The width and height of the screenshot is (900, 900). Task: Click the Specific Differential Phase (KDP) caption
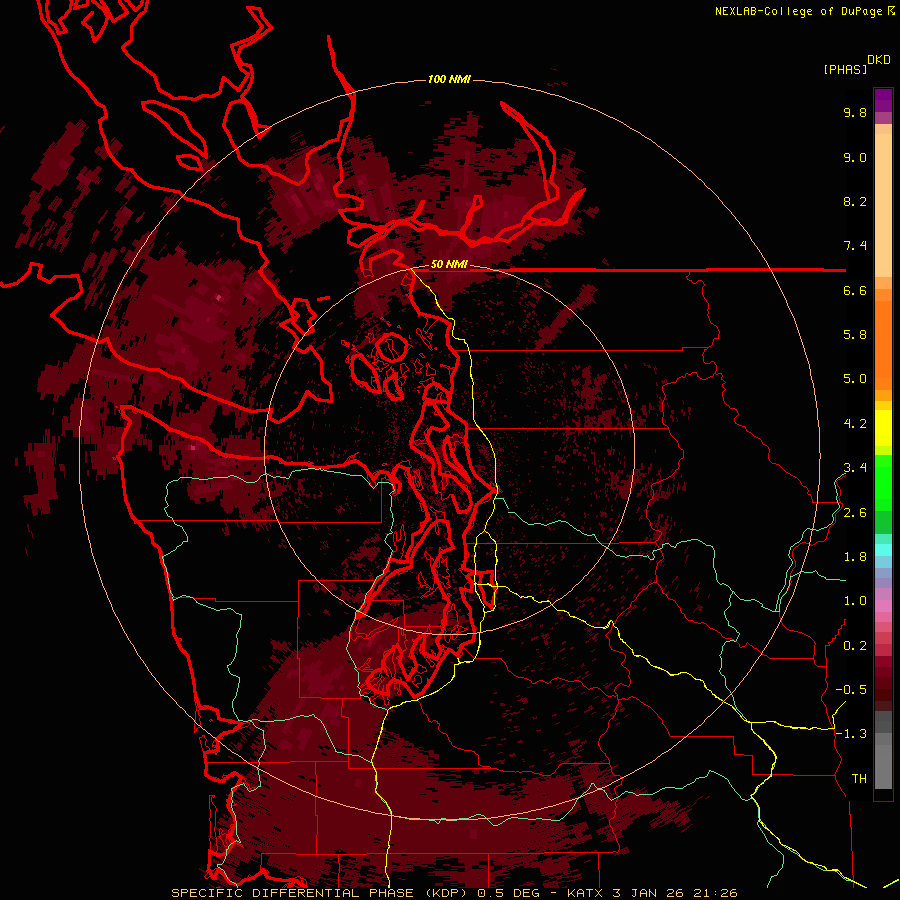320,893
